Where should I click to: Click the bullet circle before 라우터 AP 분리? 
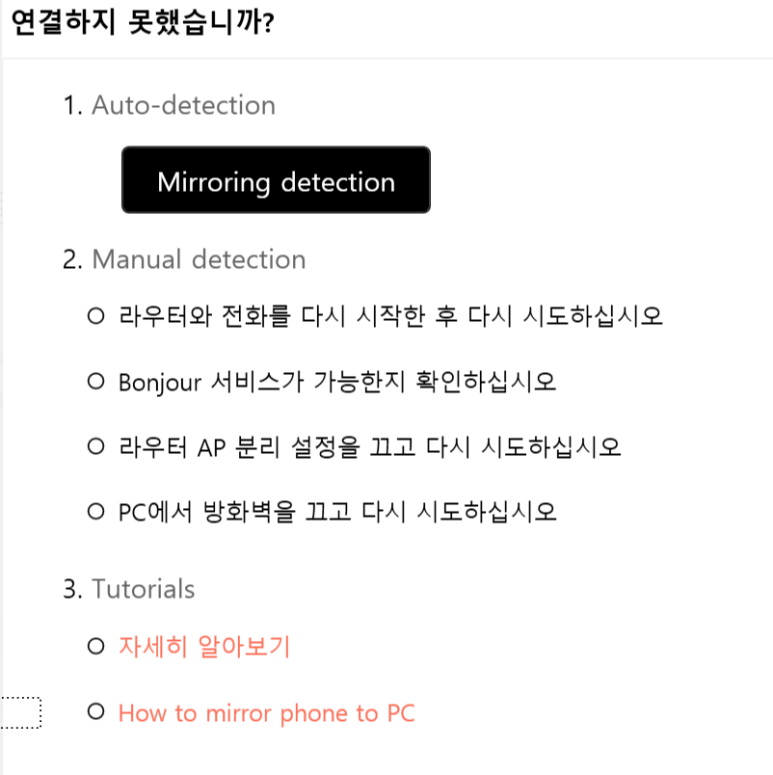tap(96, 446)
